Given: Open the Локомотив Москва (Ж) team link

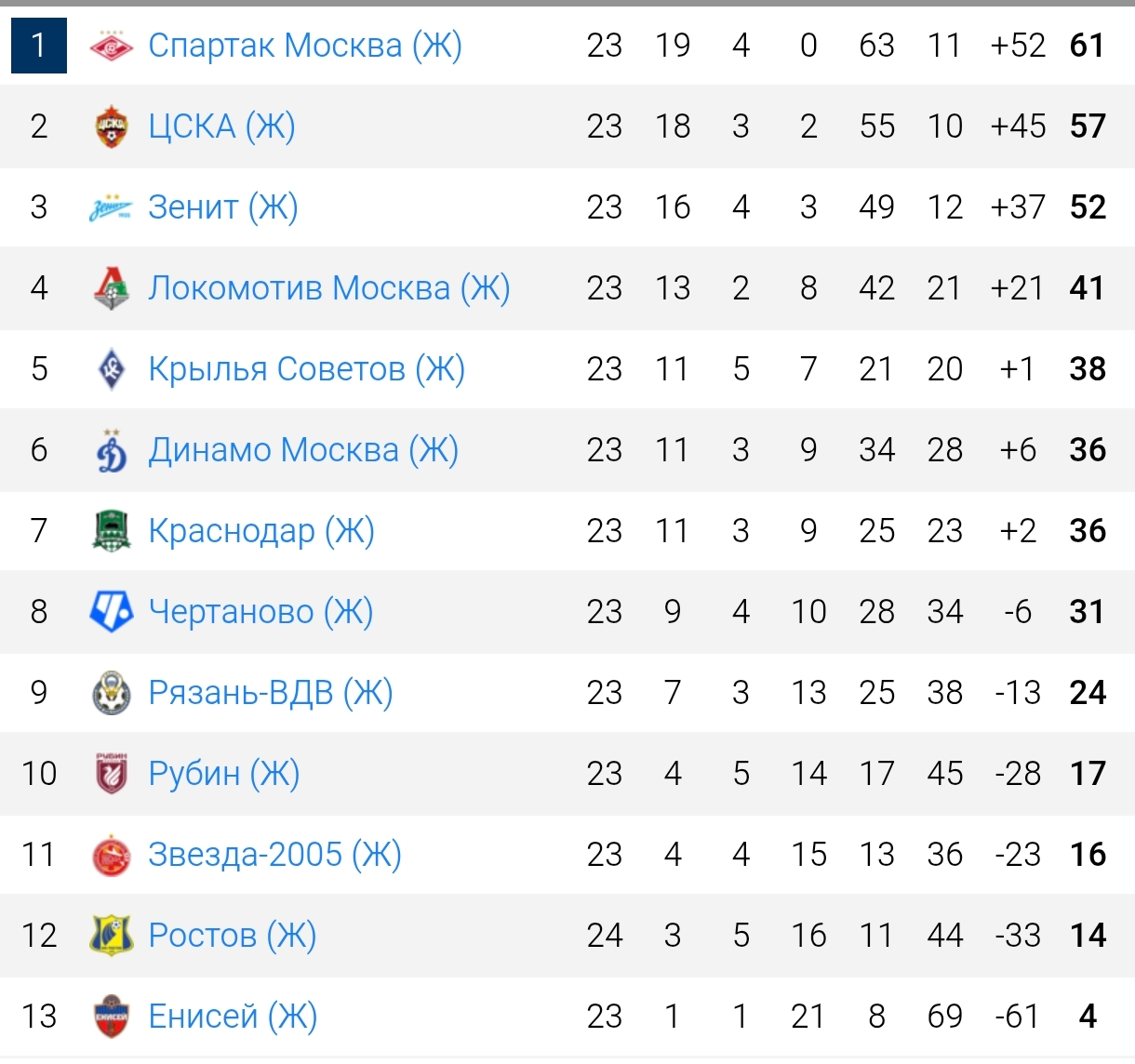Looking at the screenshot, I should click(x=329, y=288).
